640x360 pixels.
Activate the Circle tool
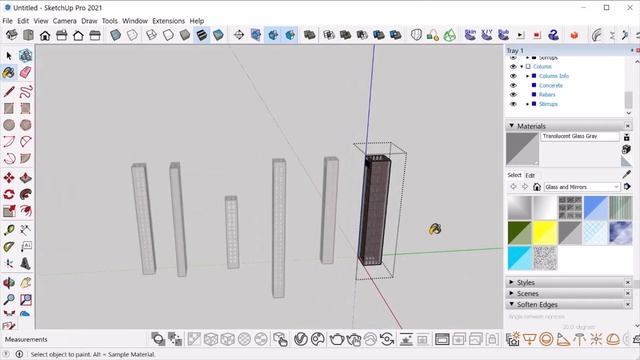(x=9, y=125)
